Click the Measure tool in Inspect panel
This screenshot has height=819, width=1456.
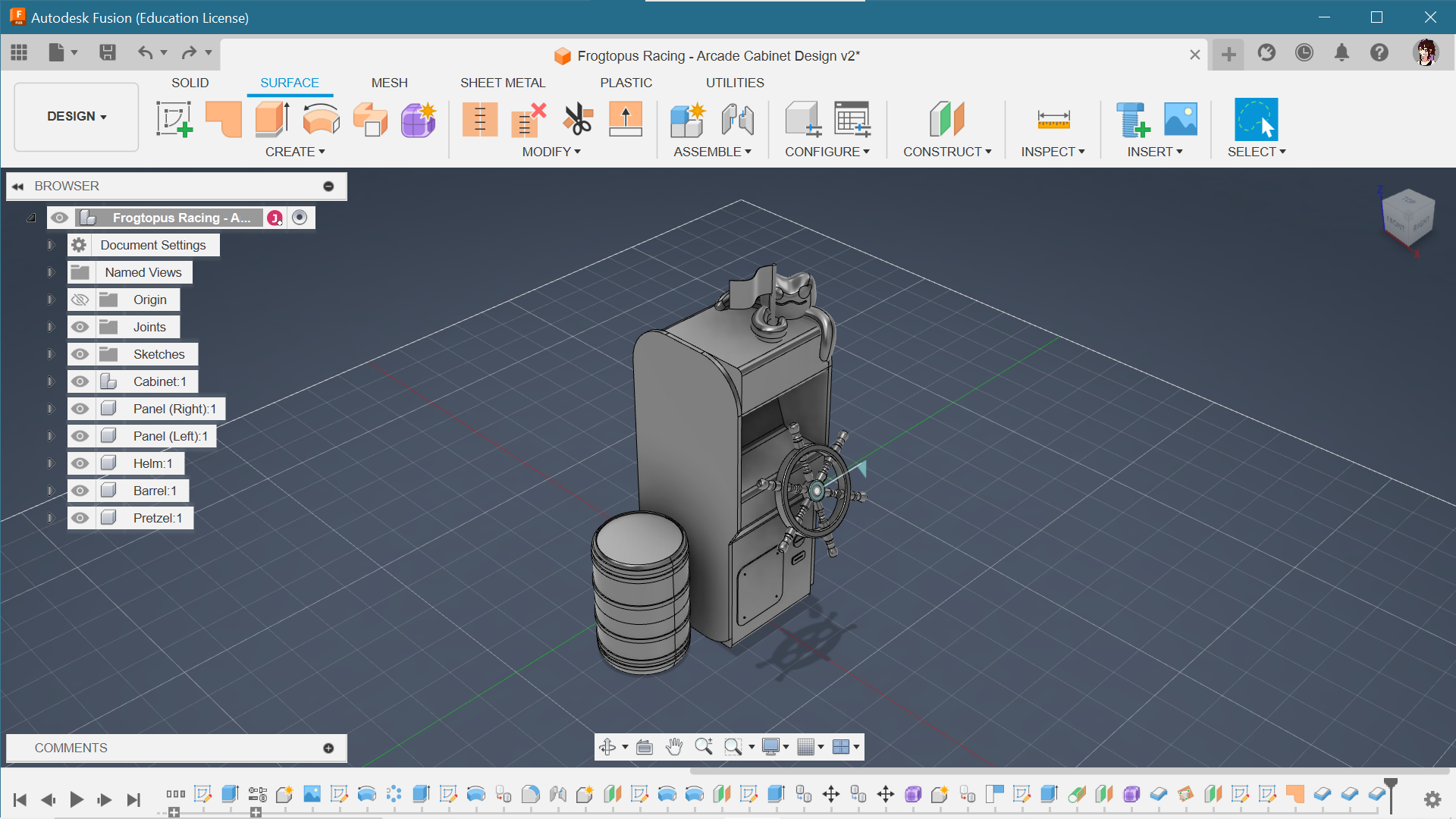click(1053, 119)
